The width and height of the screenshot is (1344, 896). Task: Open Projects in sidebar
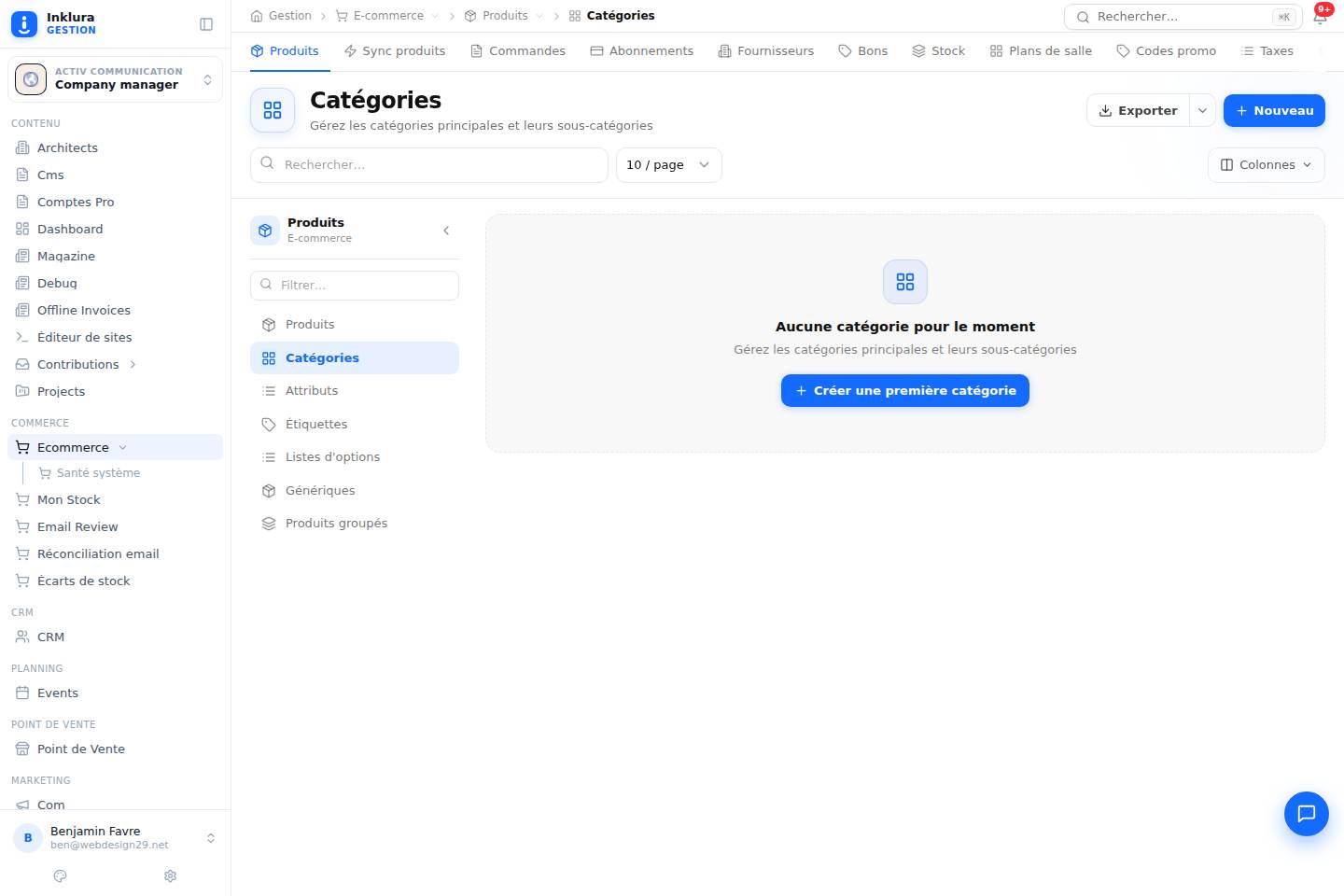tap(115, 391)
